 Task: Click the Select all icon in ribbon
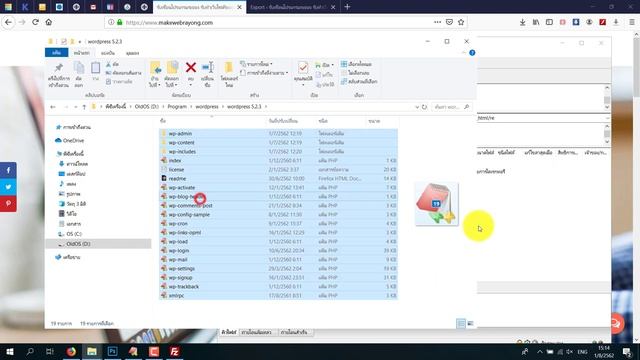click(344, 64)
